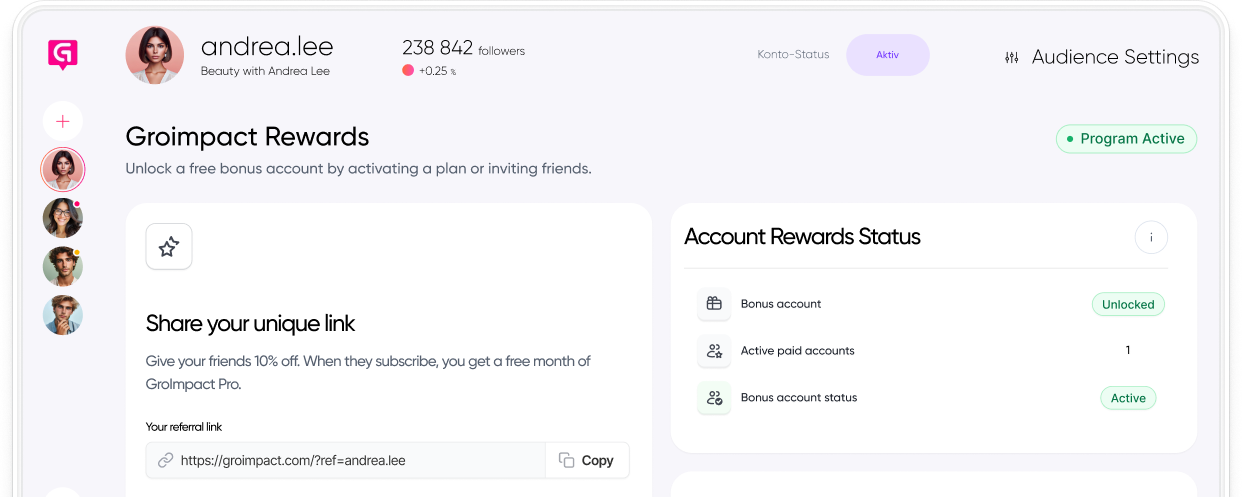This screenshot has height=497, width=1242.
Task: Click the Active bonus status badge
Action: point(1128,398)
